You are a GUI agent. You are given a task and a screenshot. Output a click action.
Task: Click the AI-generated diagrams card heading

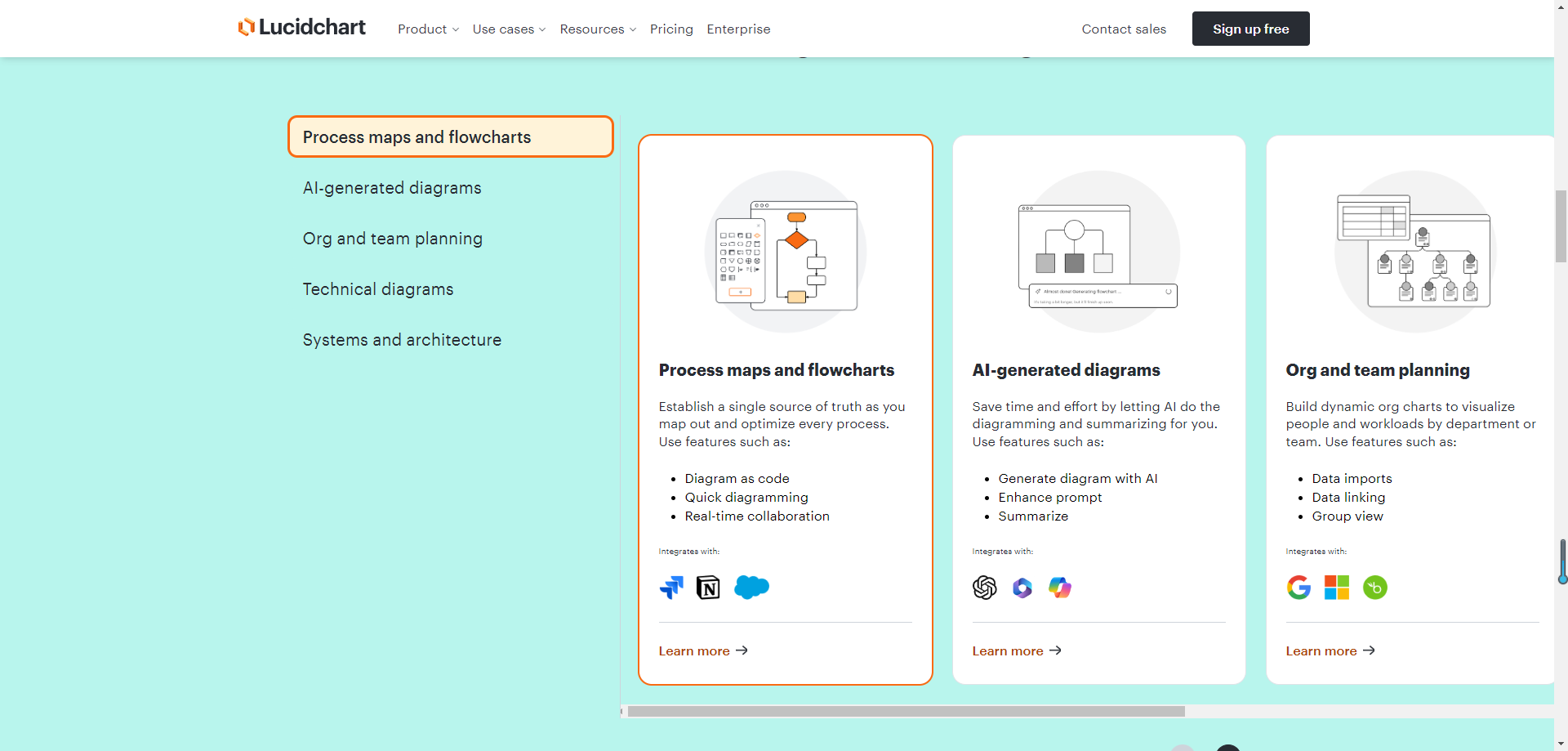tap(1066, 370)
